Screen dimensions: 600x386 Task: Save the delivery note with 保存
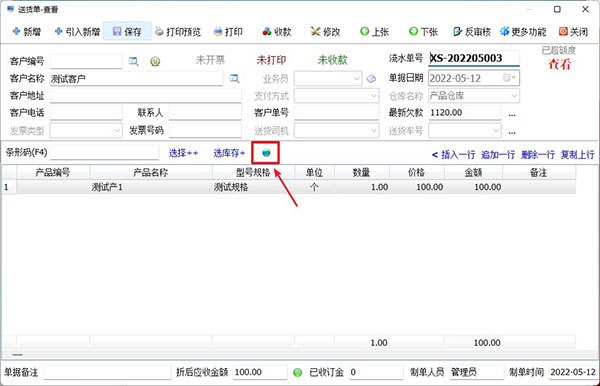(x=127, y=32)
